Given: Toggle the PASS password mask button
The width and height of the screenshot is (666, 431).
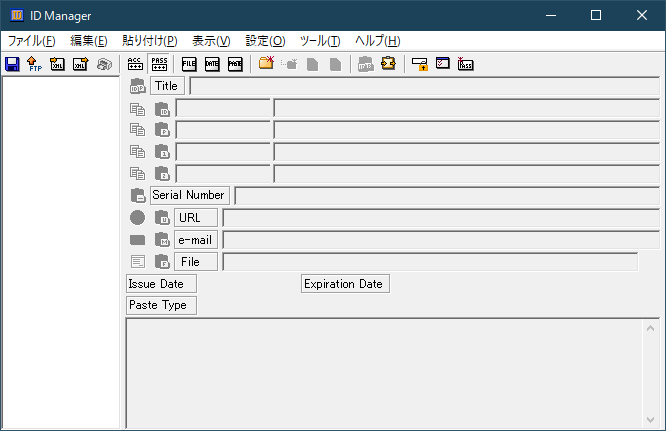Looking at the screenshot, I should [159, 64].
